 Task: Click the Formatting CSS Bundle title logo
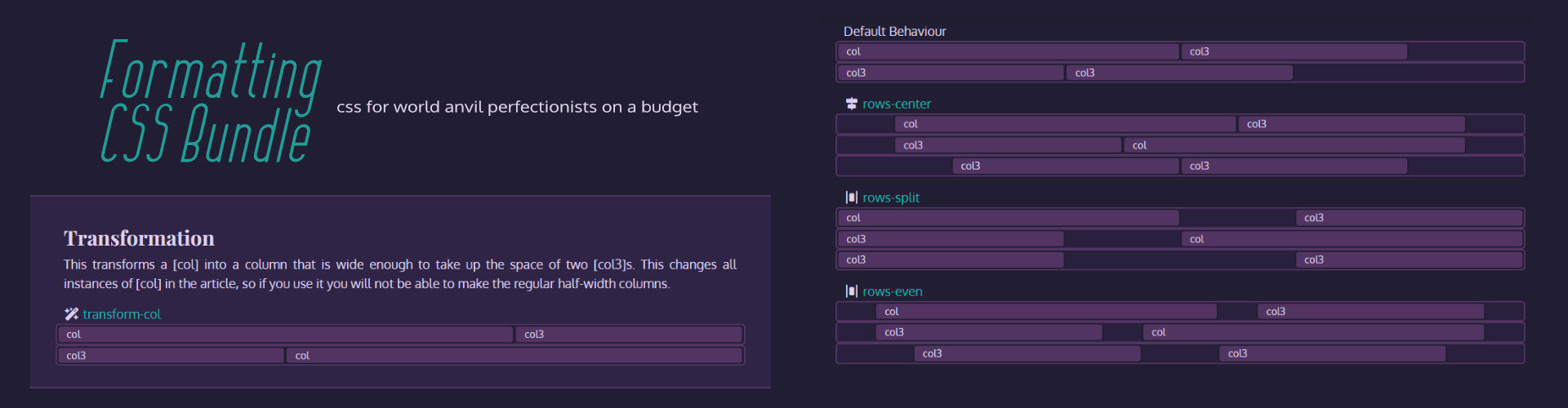211,102
